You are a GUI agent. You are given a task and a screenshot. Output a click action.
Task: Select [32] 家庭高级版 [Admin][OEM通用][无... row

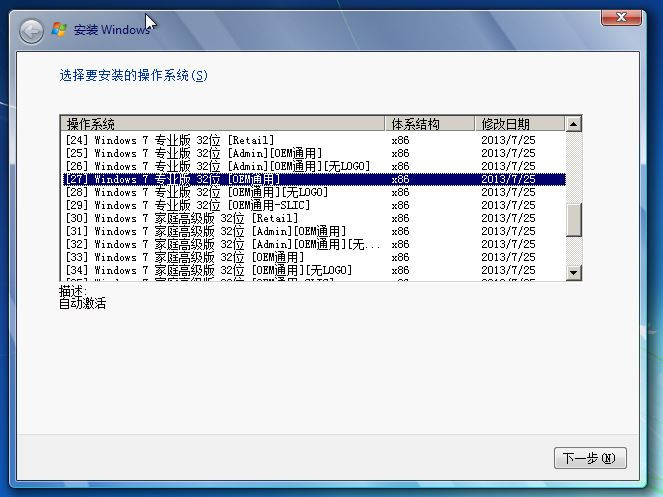pos(314,244)
